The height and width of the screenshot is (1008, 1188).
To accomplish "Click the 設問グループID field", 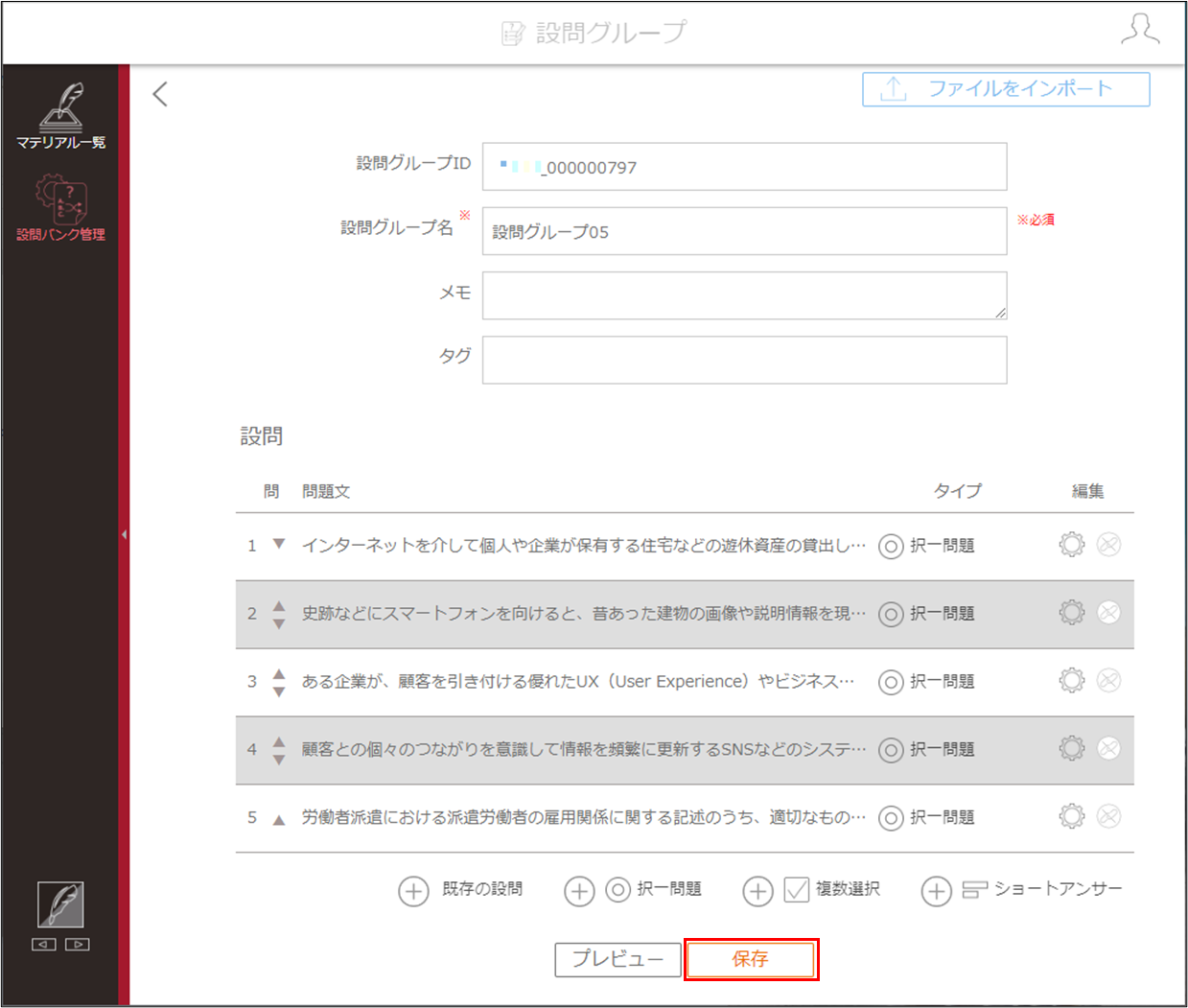I will (744, 167).
